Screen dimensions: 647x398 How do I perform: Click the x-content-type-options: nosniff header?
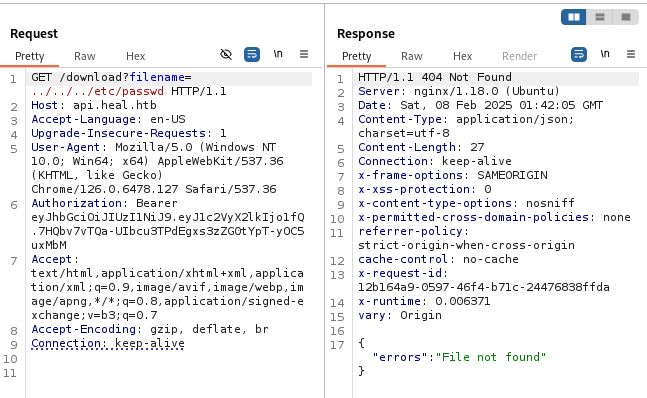pos(466,203)
